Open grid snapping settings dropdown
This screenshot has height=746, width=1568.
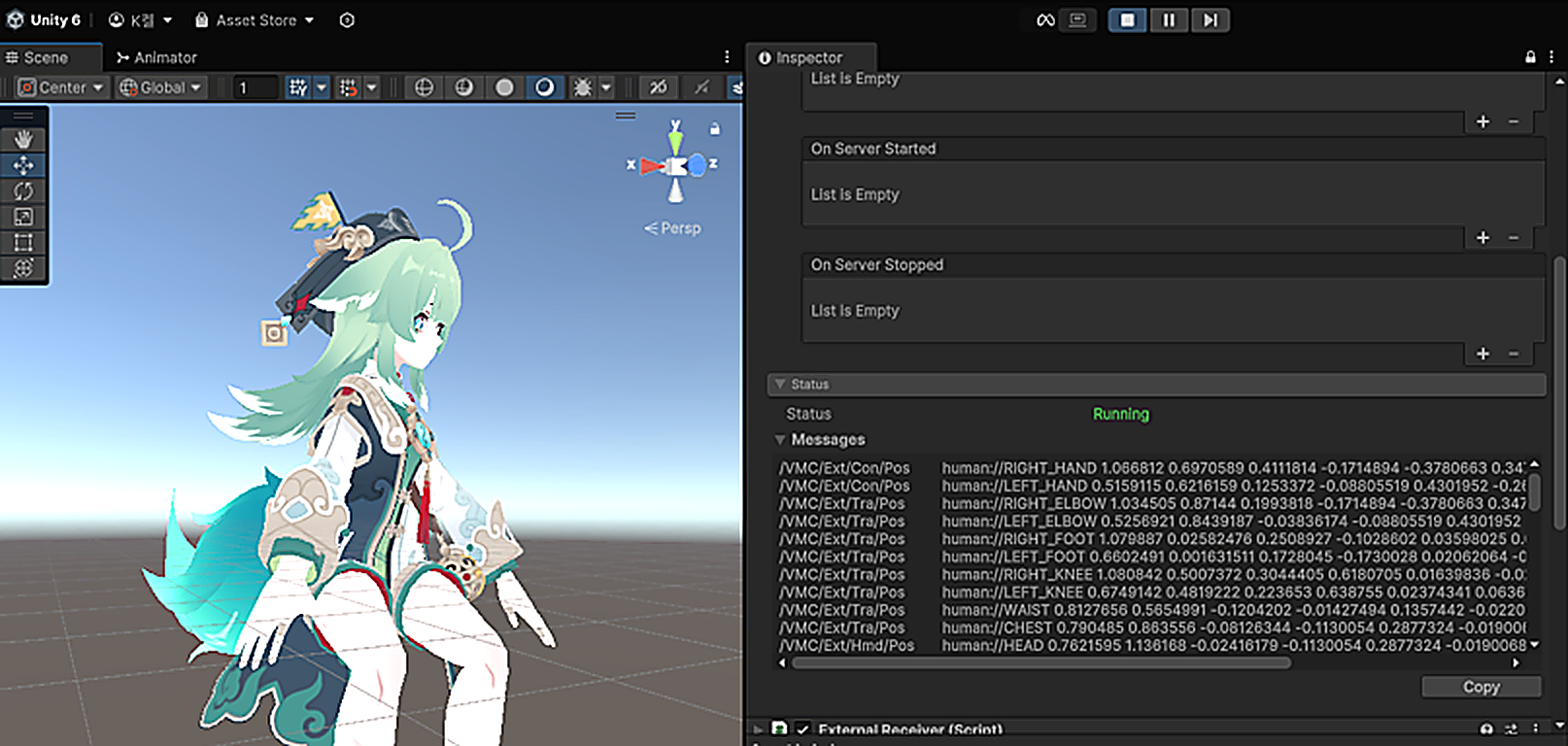click(371, 87)
